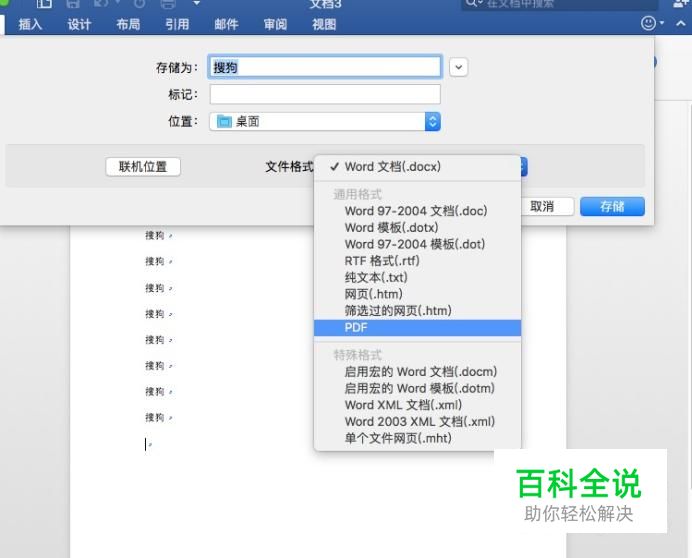This screenshot has width=692, height=558.
Task: Click the 存储为 filename field
Action: [325, 67]
